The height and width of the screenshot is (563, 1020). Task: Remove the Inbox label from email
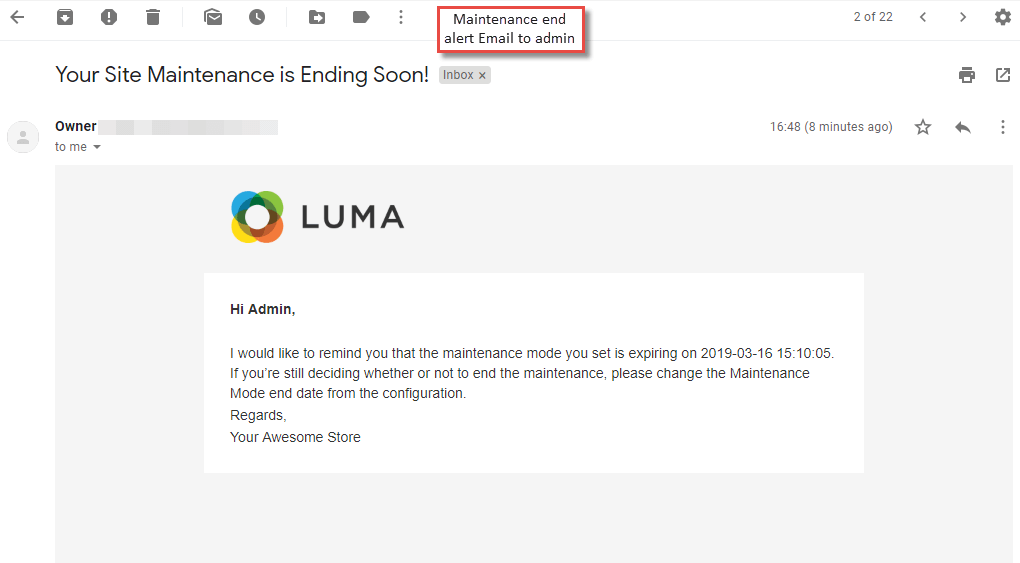[x=482, y=76]
